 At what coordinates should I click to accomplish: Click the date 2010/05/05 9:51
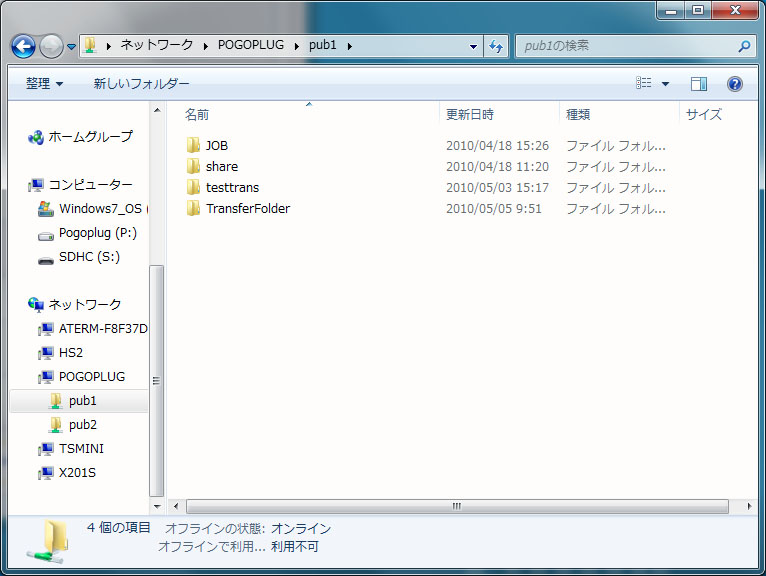(493, 209)
